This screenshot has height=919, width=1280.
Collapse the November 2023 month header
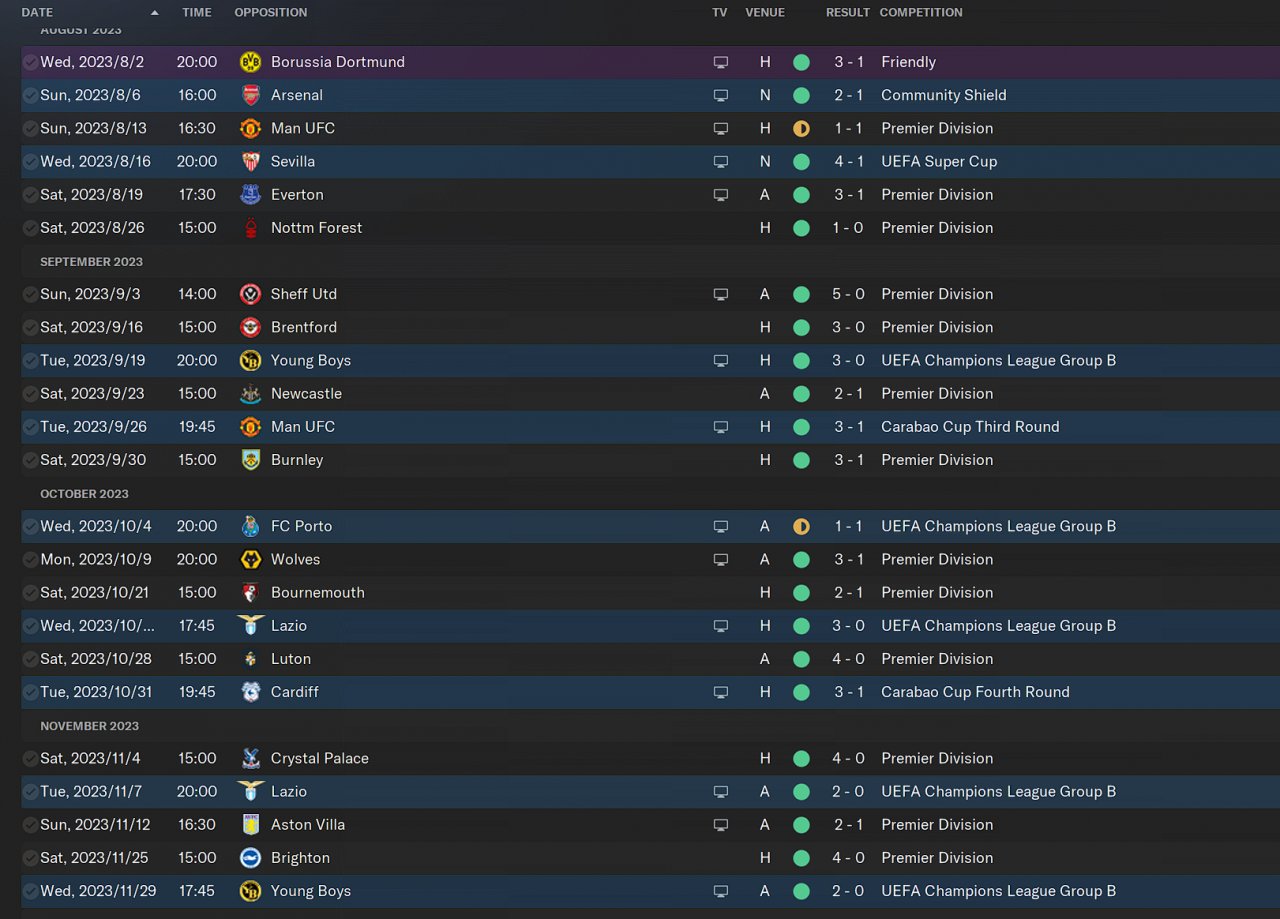tap(89, 726)
